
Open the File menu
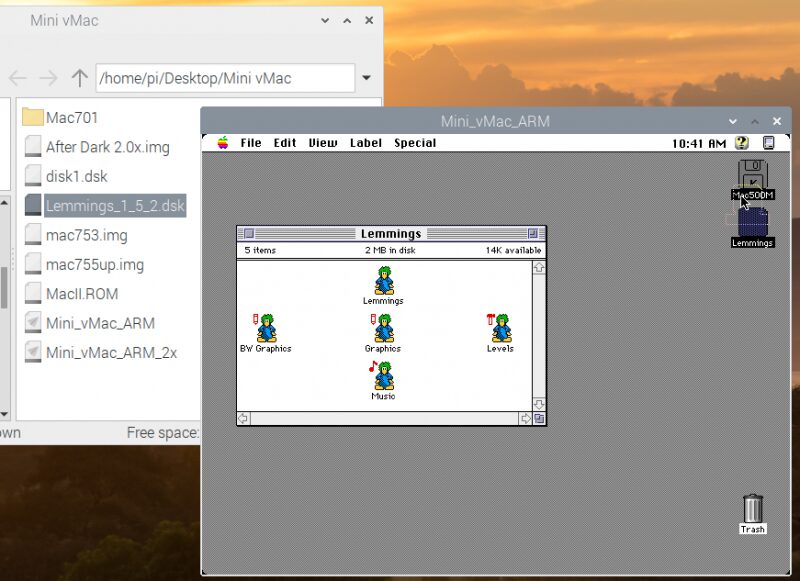(x=251, y=143)
